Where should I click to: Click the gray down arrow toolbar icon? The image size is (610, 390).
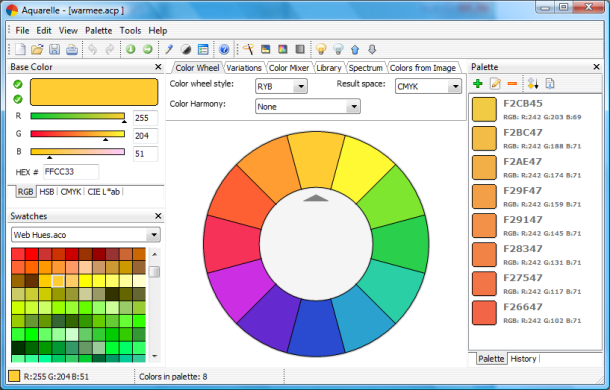pyautogui.click(x=372, y=49)
